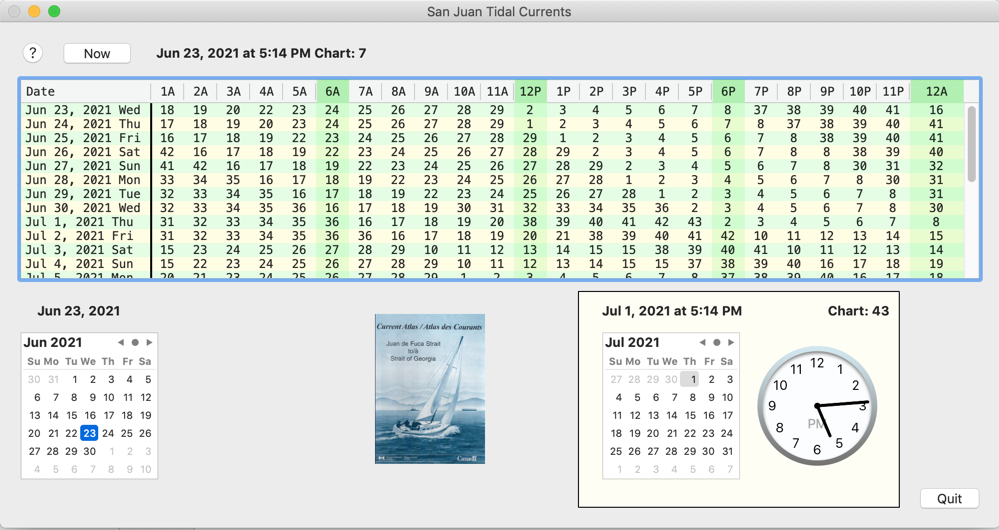Pick July 15 in the right calendar
The width and height of the screenshot is (999, 530).
(x=690, y=415)
